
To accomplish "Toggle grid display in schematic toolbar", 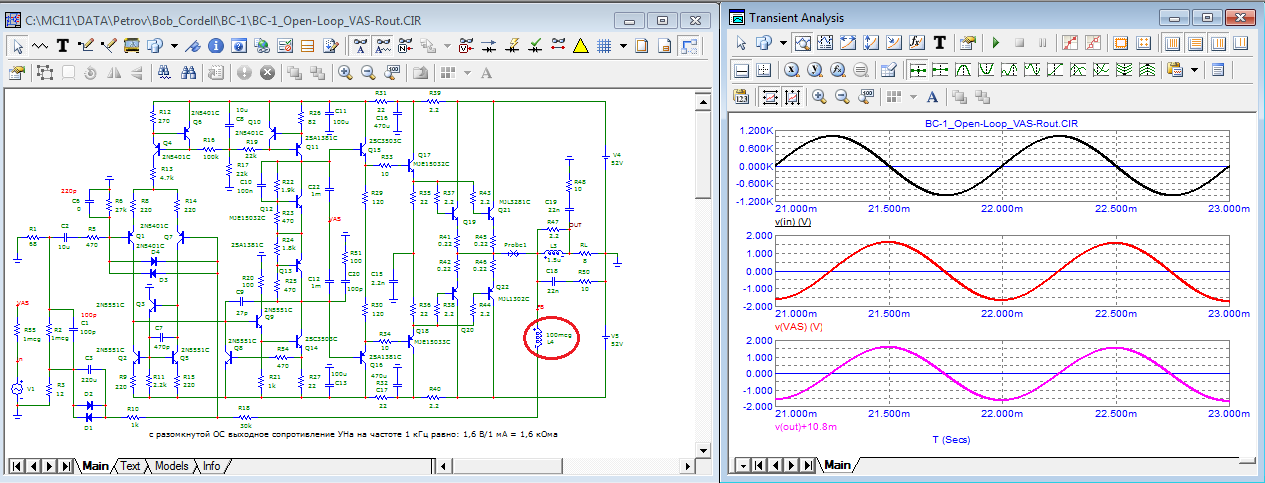I will pos(603,46).
